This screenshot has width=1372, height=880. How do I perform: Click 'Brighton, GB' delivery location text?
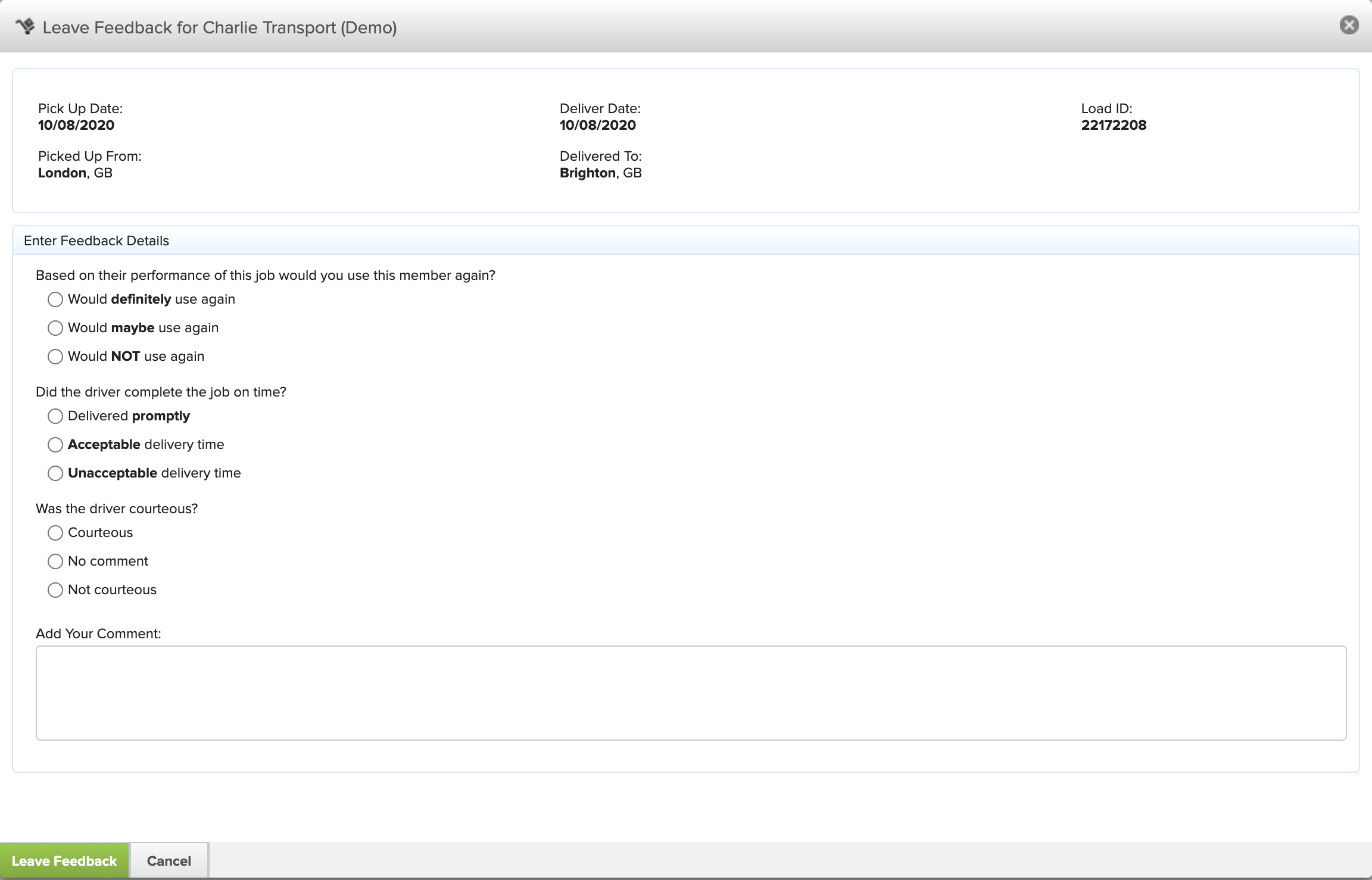pos(600,173)
